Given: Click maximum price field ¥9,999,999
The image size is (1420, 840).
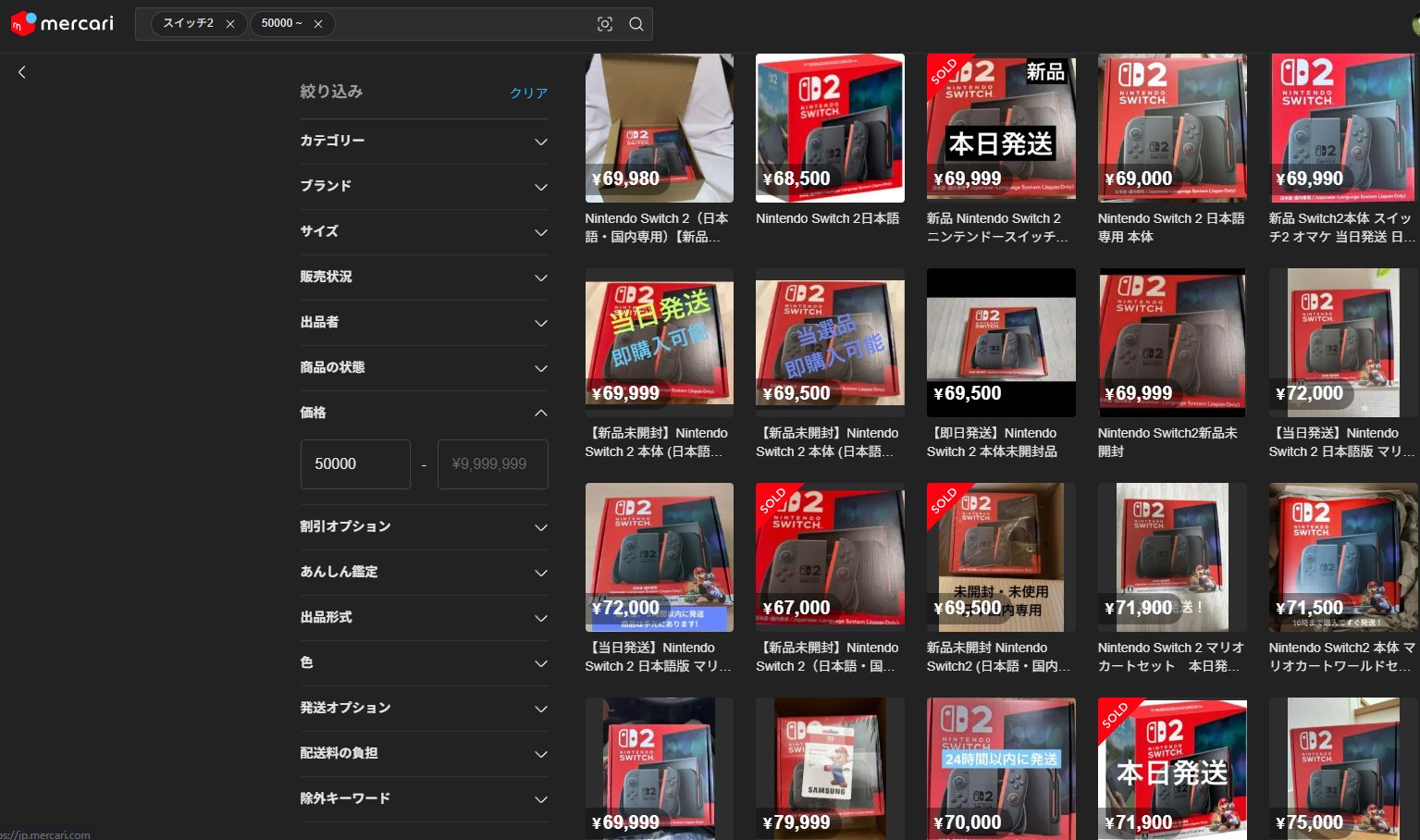Looking at the screenshot, I should 492,464.
